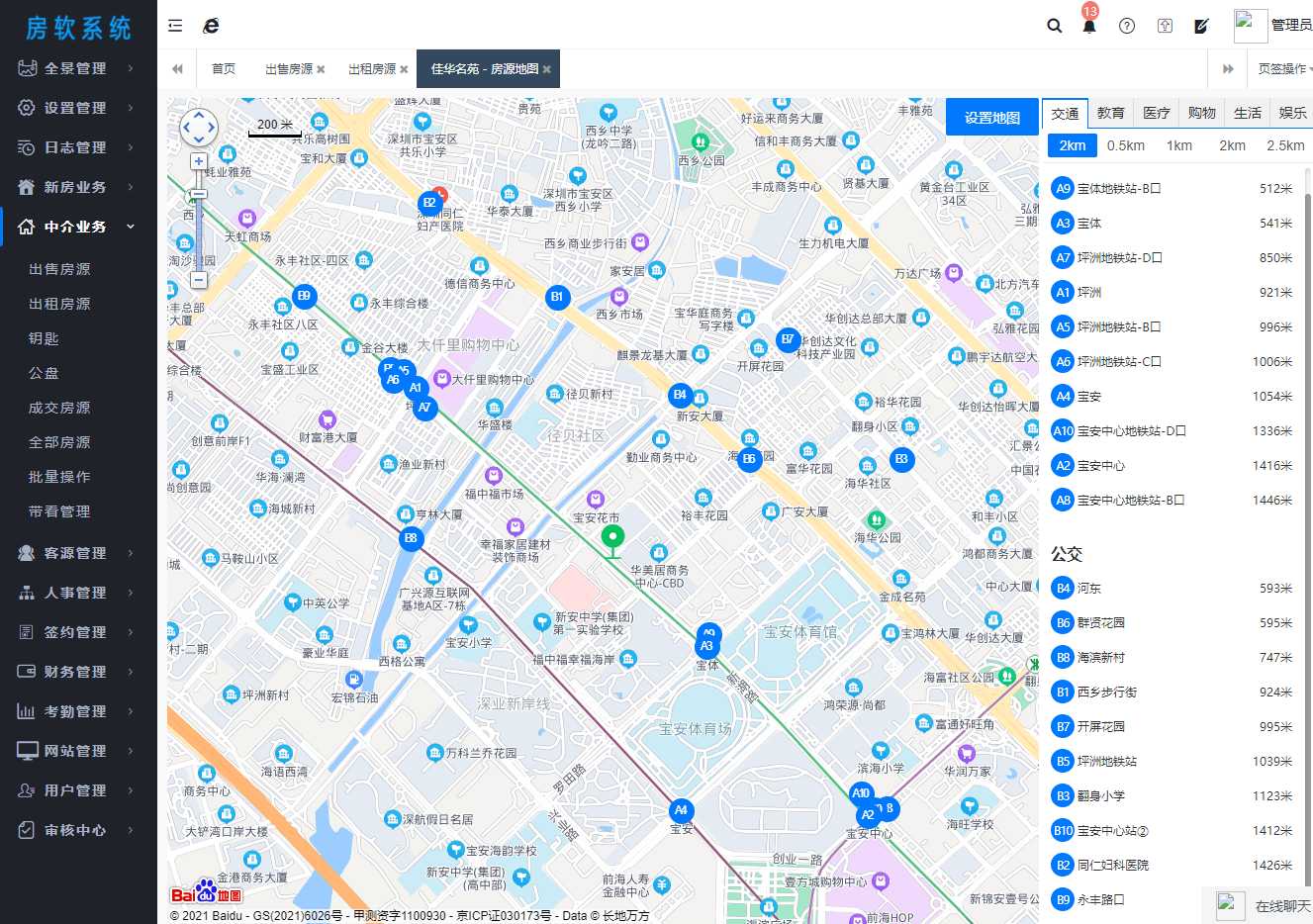
Task: Select the 交通 category tab
Action: point(1065,114)
